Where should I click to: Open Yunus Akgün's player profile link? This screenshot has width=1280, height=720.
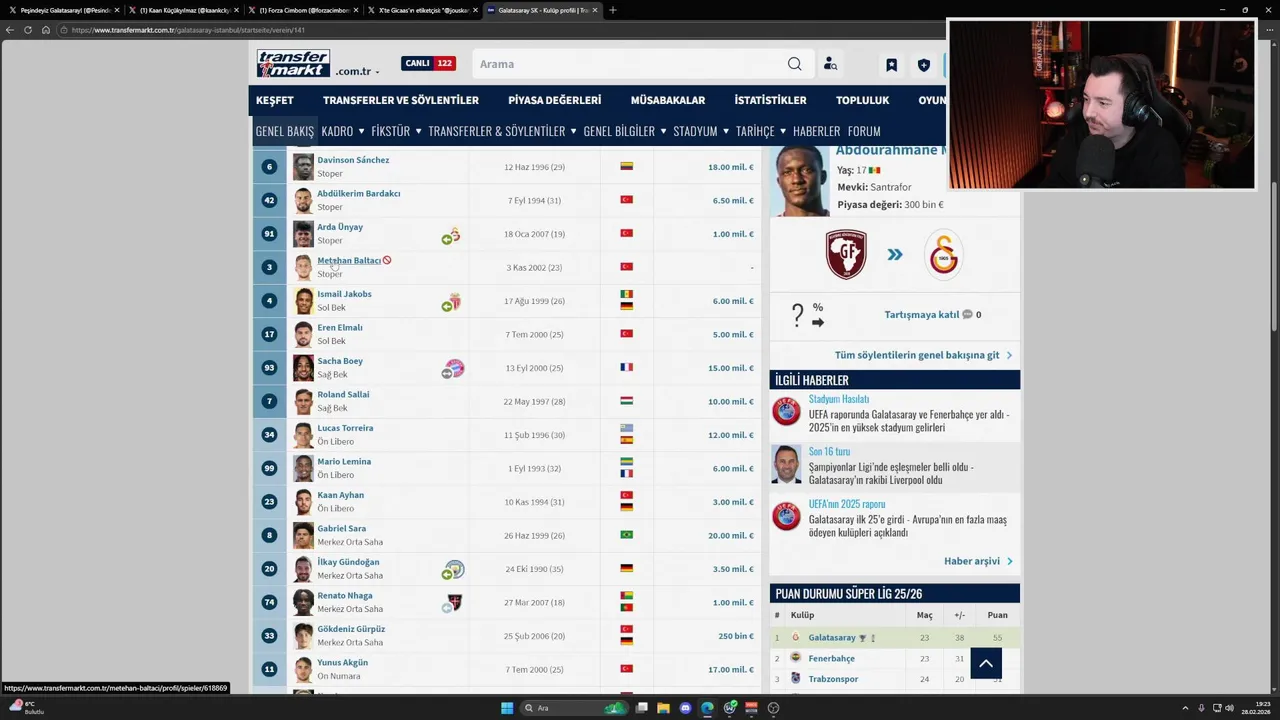342,662
